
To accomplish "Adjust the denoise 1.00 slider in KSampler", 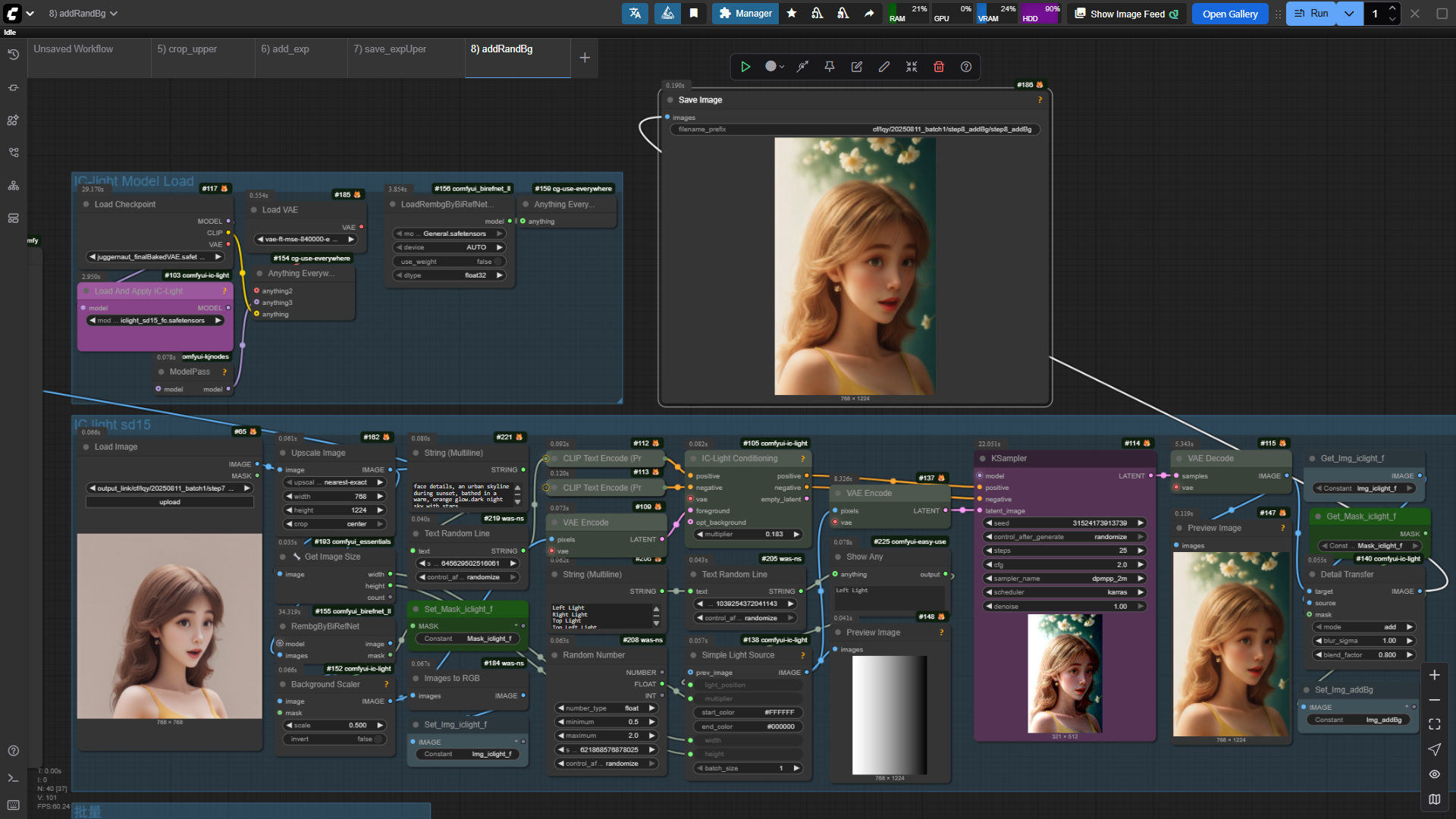I will coord(1065,607).
